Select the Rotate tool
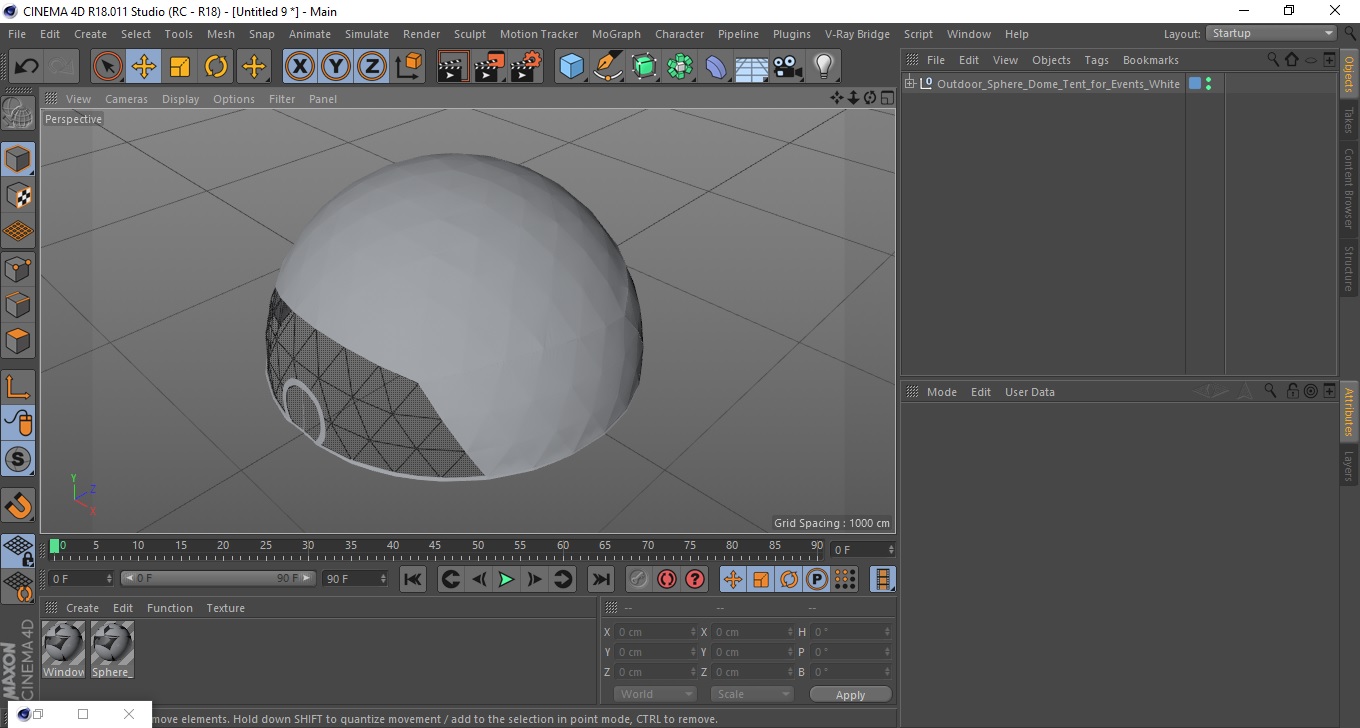Viewport: 1360px width, 728px height. pos(216,67)
